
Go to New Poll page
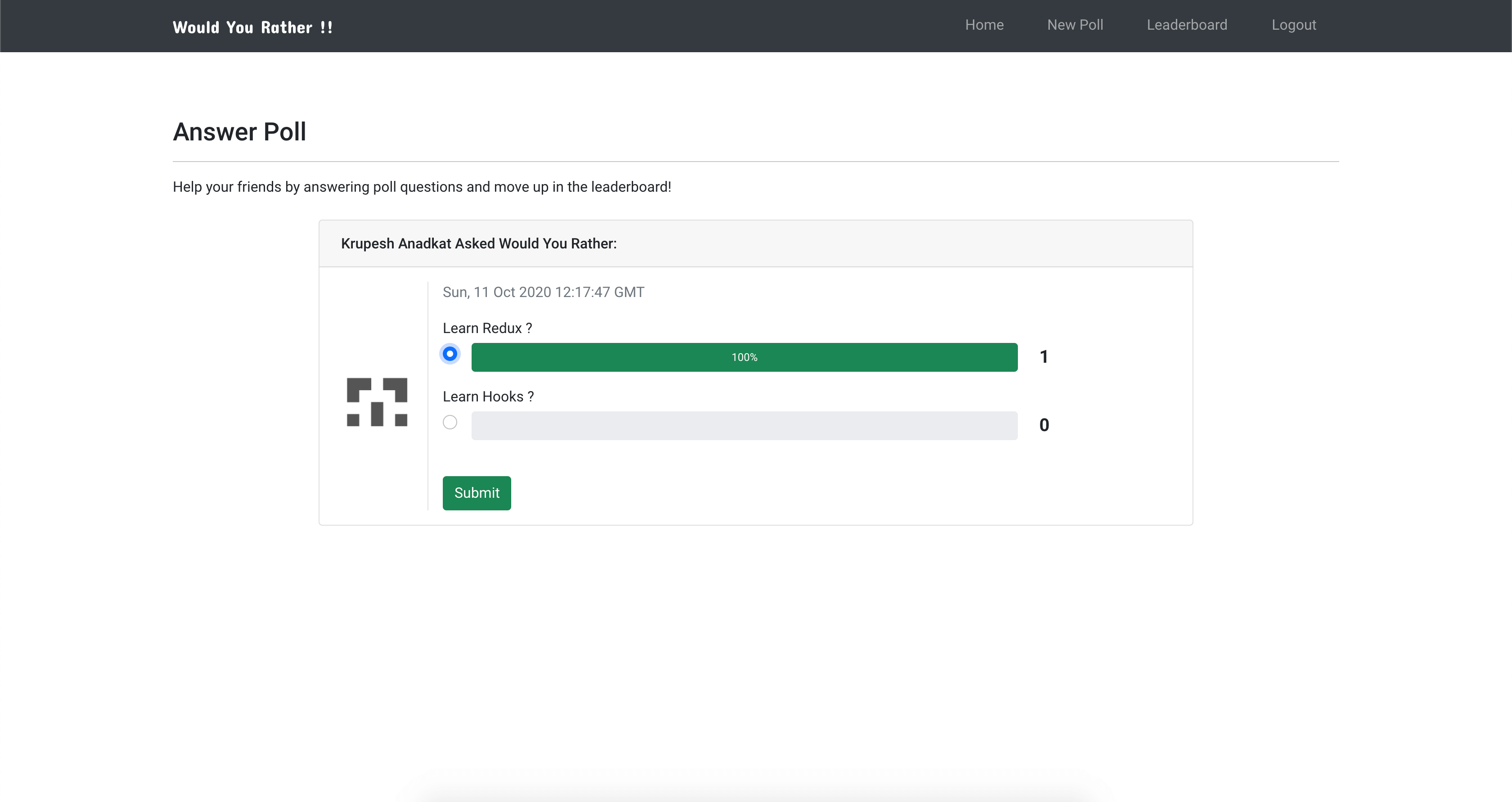tap(1075, 25)
